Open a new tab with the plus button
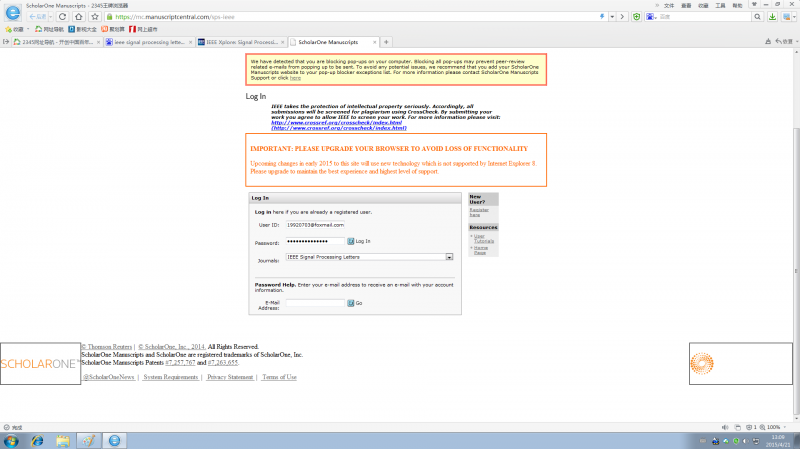800x449 pixels. tap(386, 42)
